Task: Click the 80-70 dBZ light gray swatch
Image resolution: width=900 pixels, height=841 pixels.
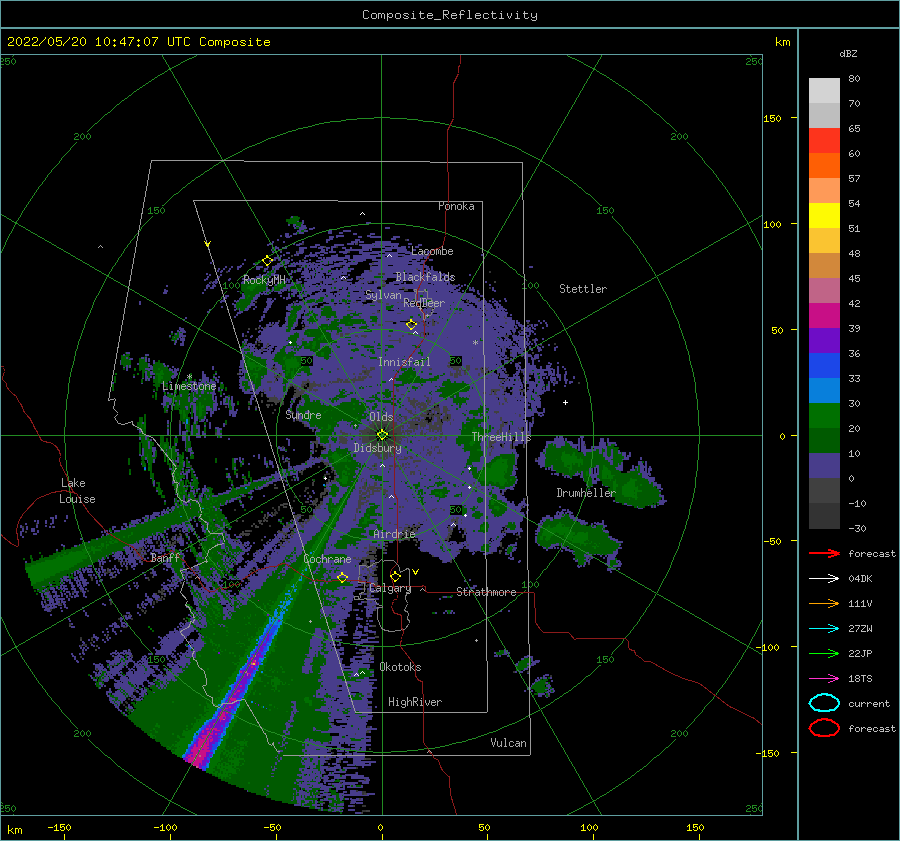Action: pos(824,91)
